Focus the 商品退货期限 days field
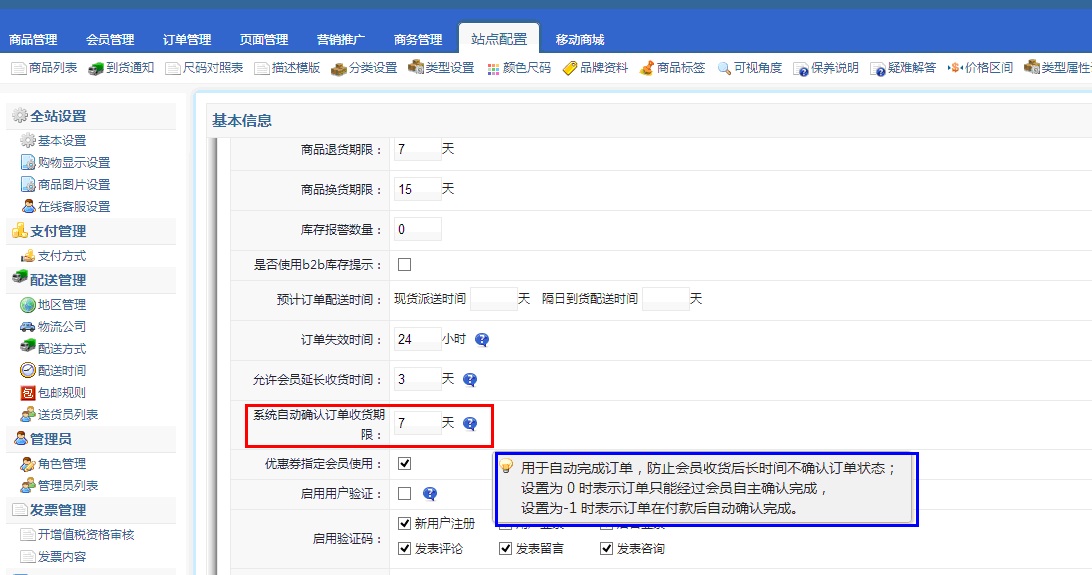Image resolution: width=1092 pixels, height=575 pixels. [x=418, y=149]
